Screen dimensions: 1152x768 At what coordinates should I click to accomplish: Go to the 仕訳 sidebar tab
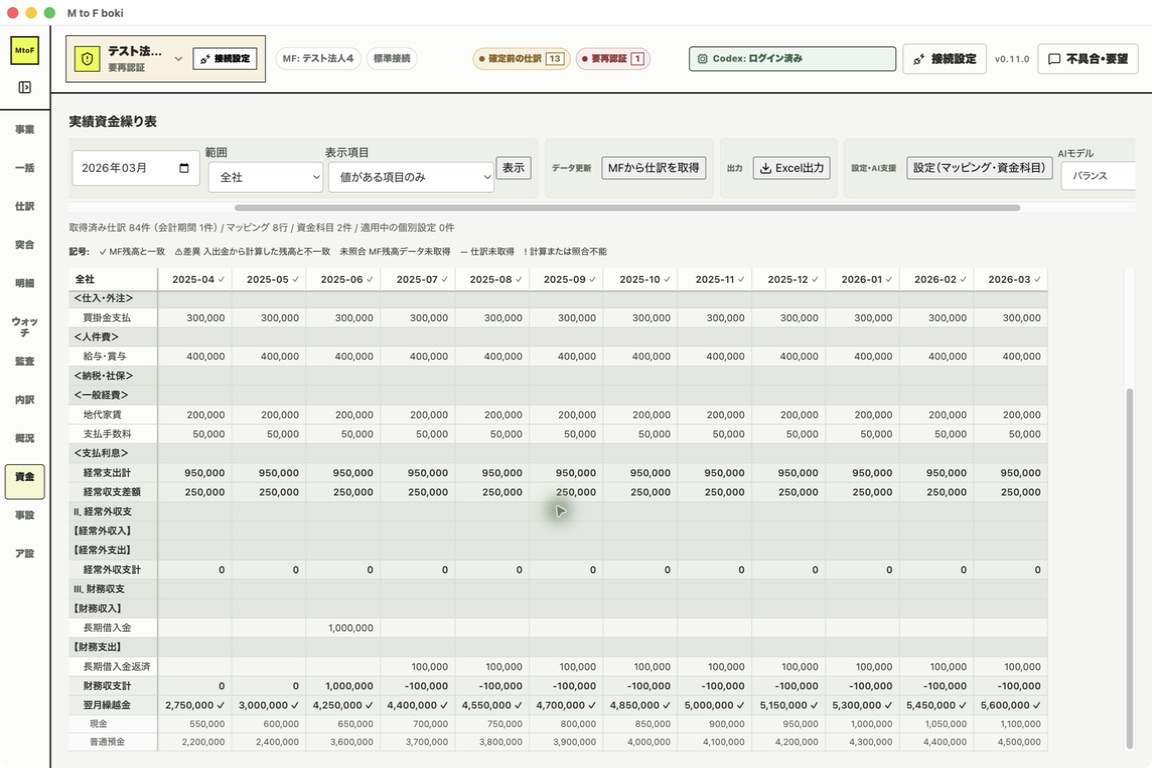pos(24,207)
